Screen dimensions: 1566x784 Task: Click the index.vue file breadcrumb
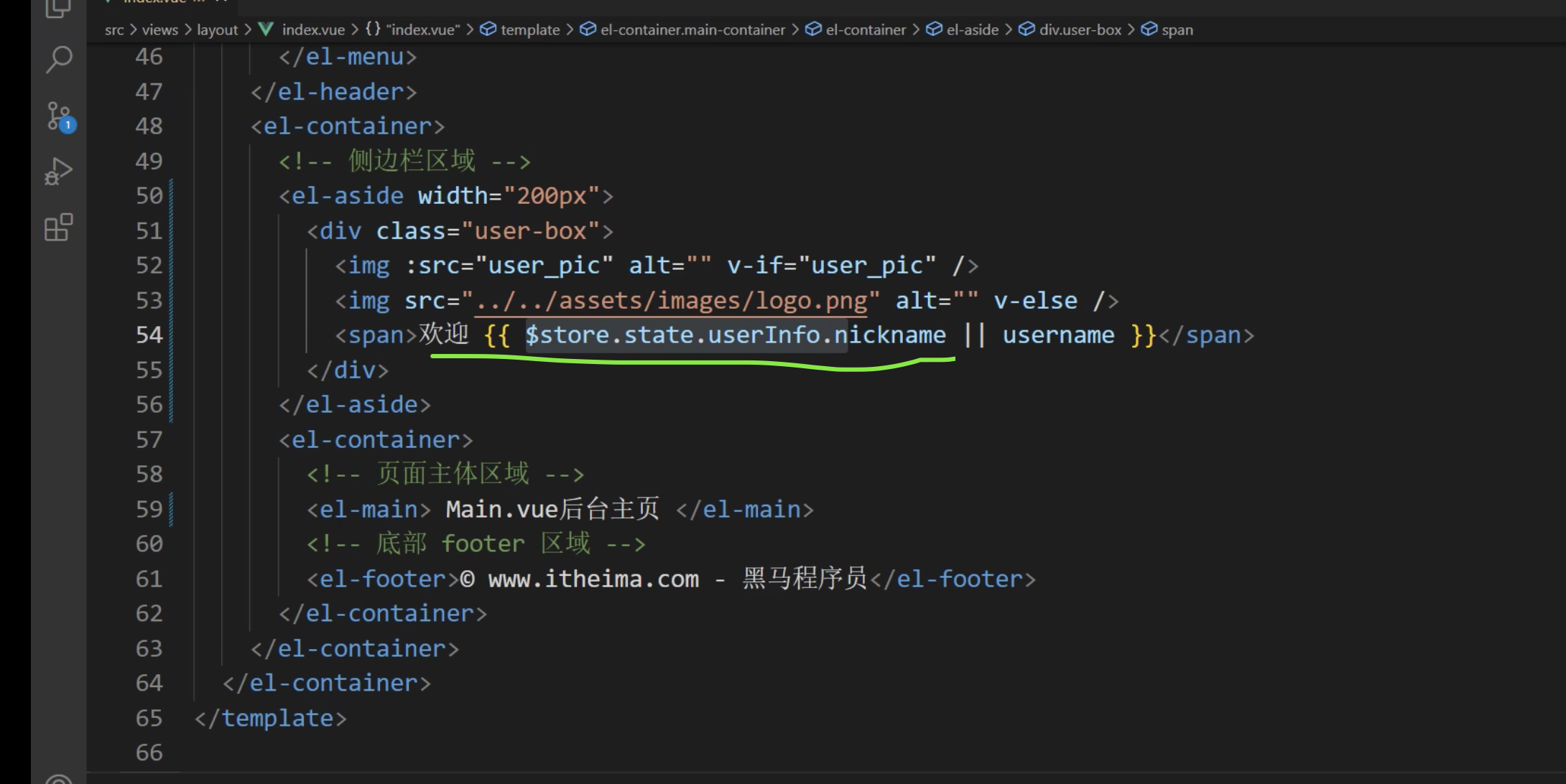tap(302, 29)
